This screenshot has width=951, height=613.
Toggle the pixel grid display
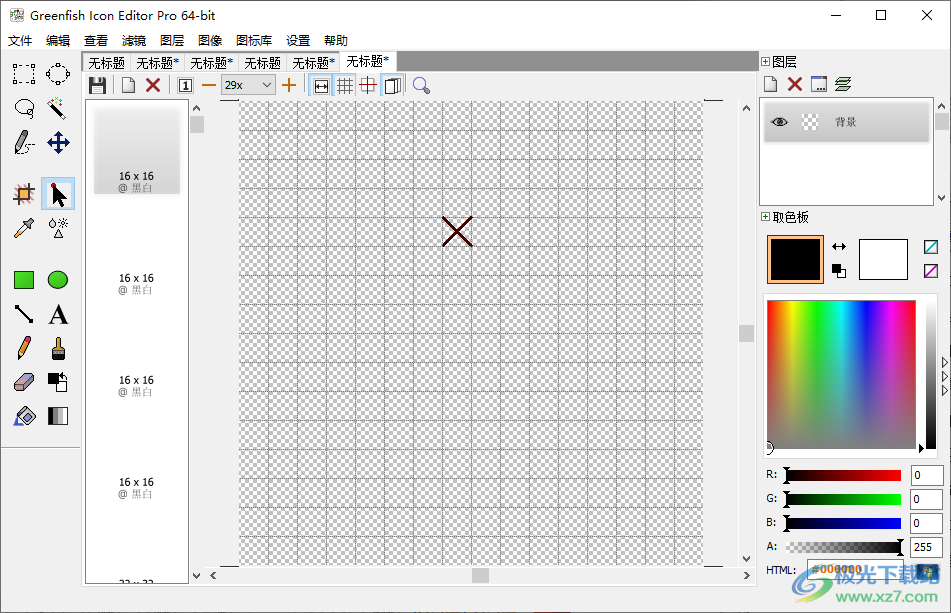coord(345,85)
